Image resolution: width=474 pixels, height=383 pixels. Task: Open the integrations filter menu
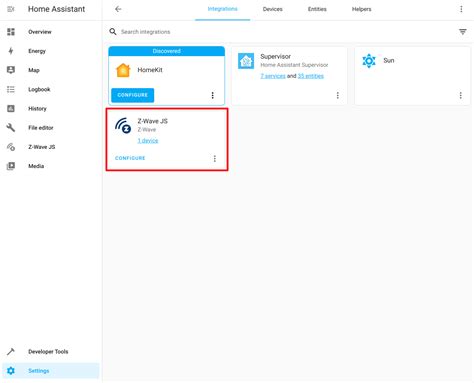pyautogui.click(x=463, y=32)
